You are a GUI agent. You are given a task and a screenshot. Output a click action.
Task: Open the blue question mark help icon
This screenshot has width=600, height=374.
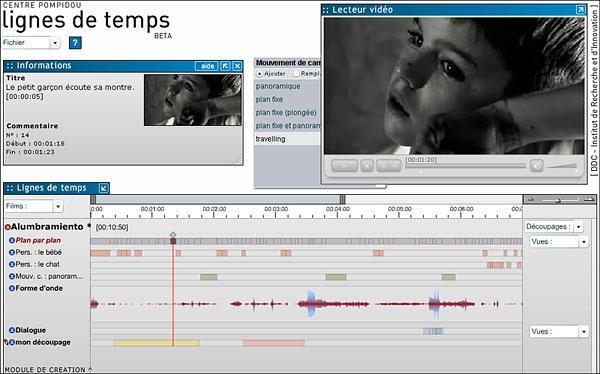[75, 43]
